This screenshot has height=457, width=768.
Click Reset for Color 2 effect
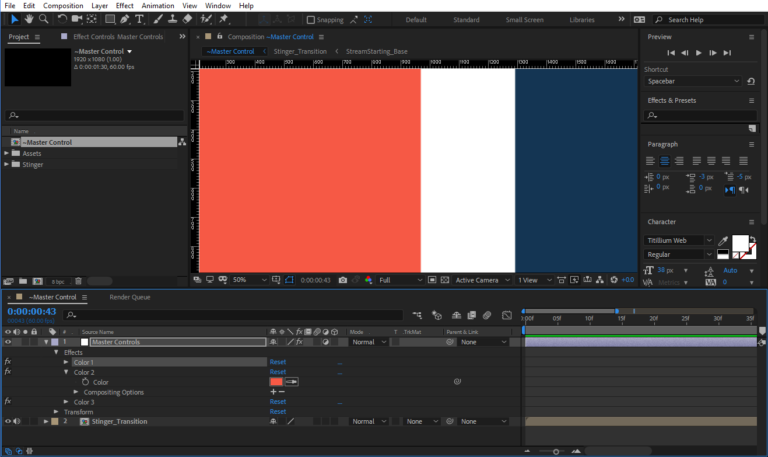pos(277,372)
